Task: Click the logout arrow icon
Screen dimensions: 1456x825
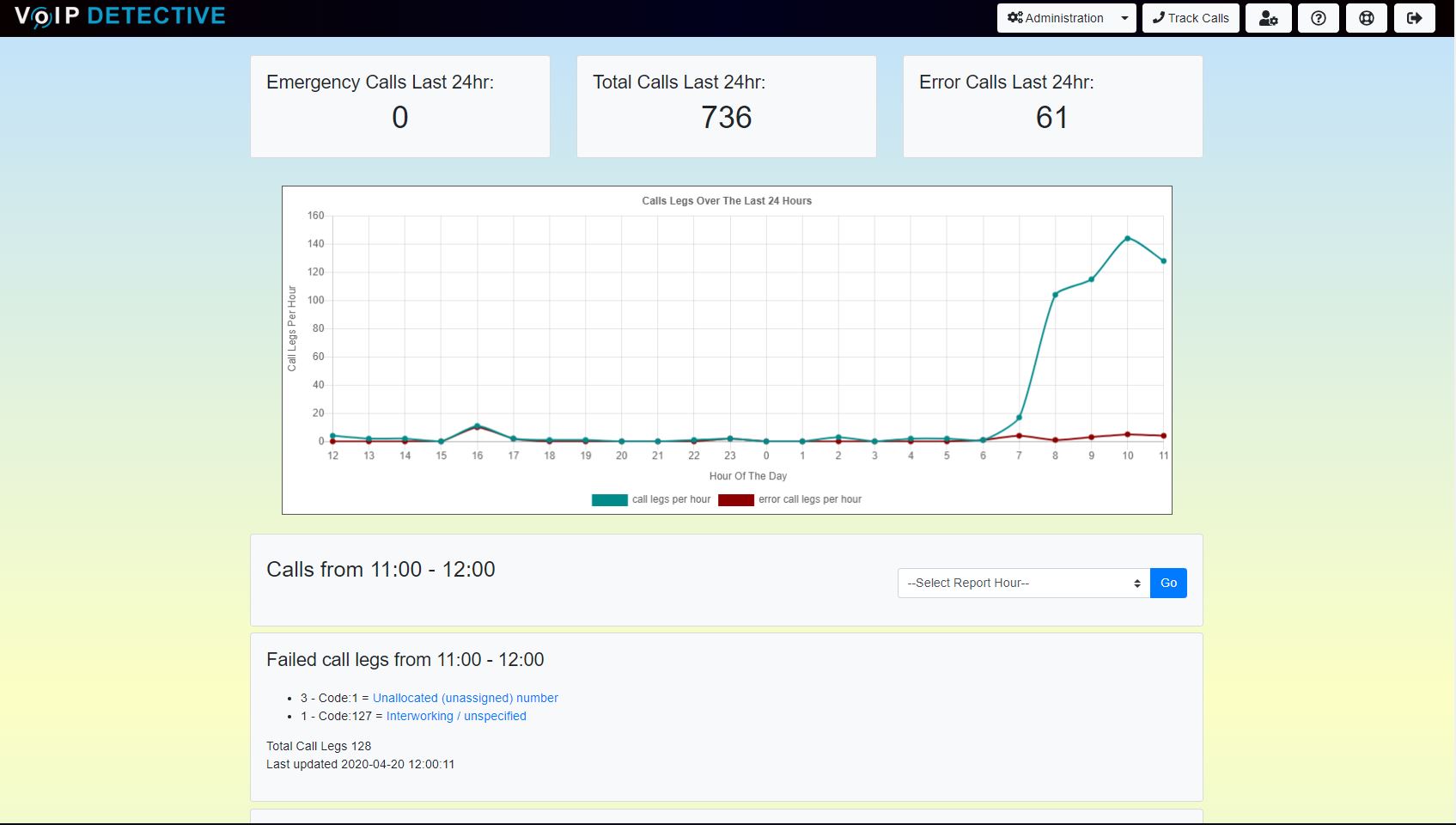Action: click(x=1414, y=18)
